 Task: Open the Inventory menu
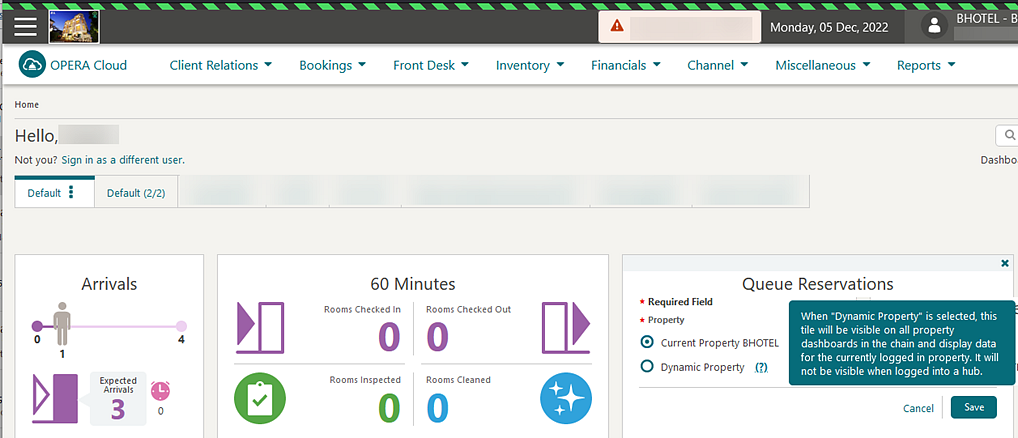pos(530,65)
